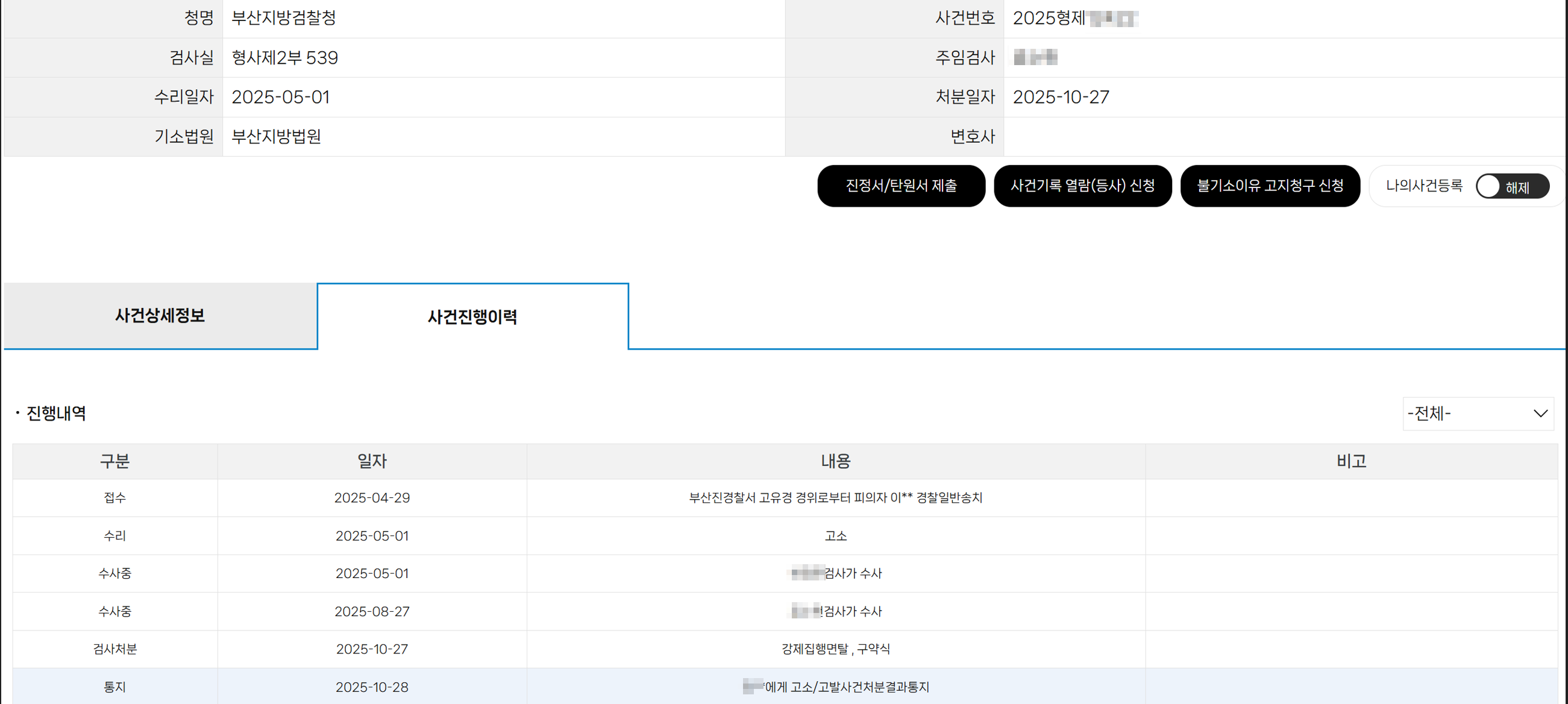Screen dimensions: 1568x704
Task: Select 수사중 row dated 2025-08-27
Action: (835, 611)
